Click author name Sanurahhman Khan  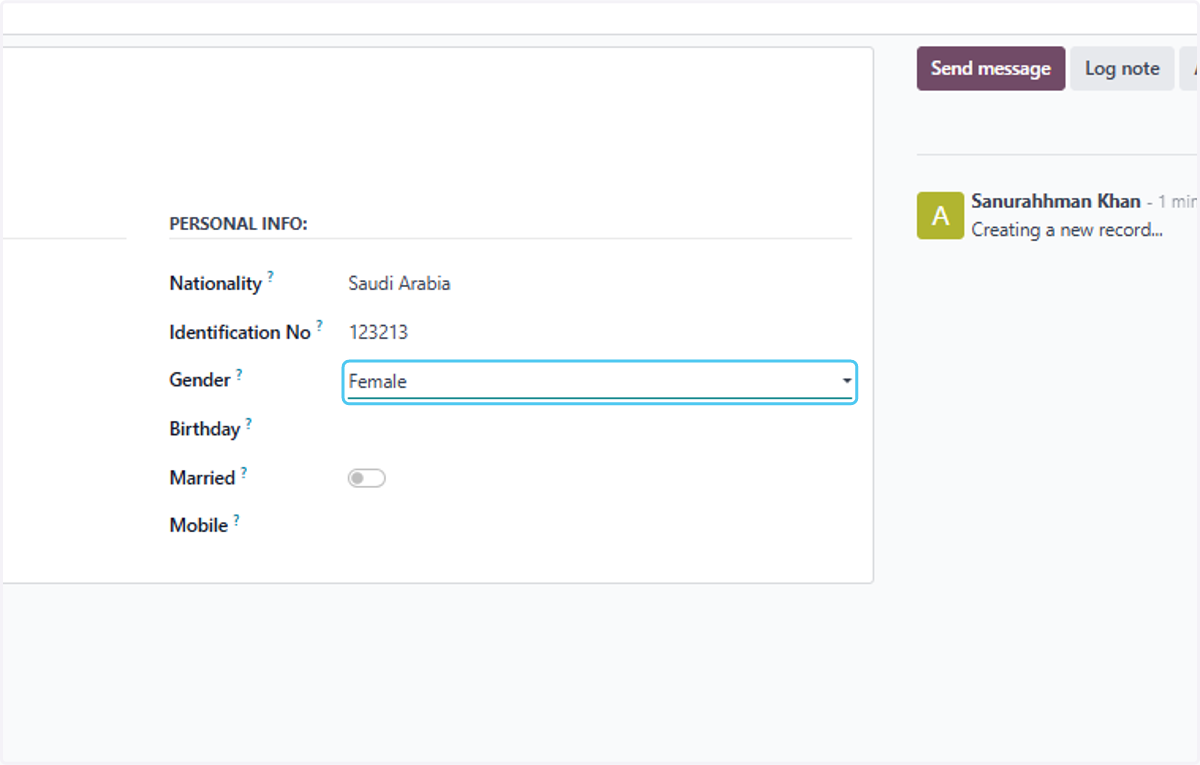pos(1056,202)
